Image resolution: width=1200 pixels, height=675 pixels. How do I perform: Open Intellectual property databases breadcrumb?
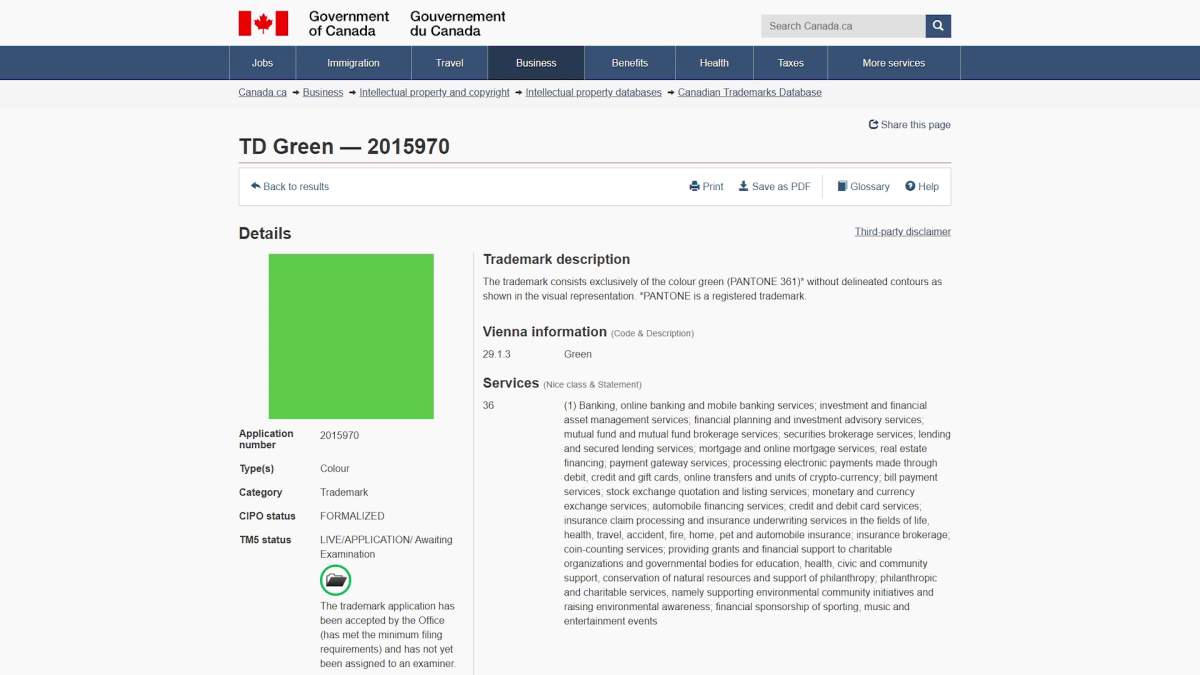[x=594, y=92]
